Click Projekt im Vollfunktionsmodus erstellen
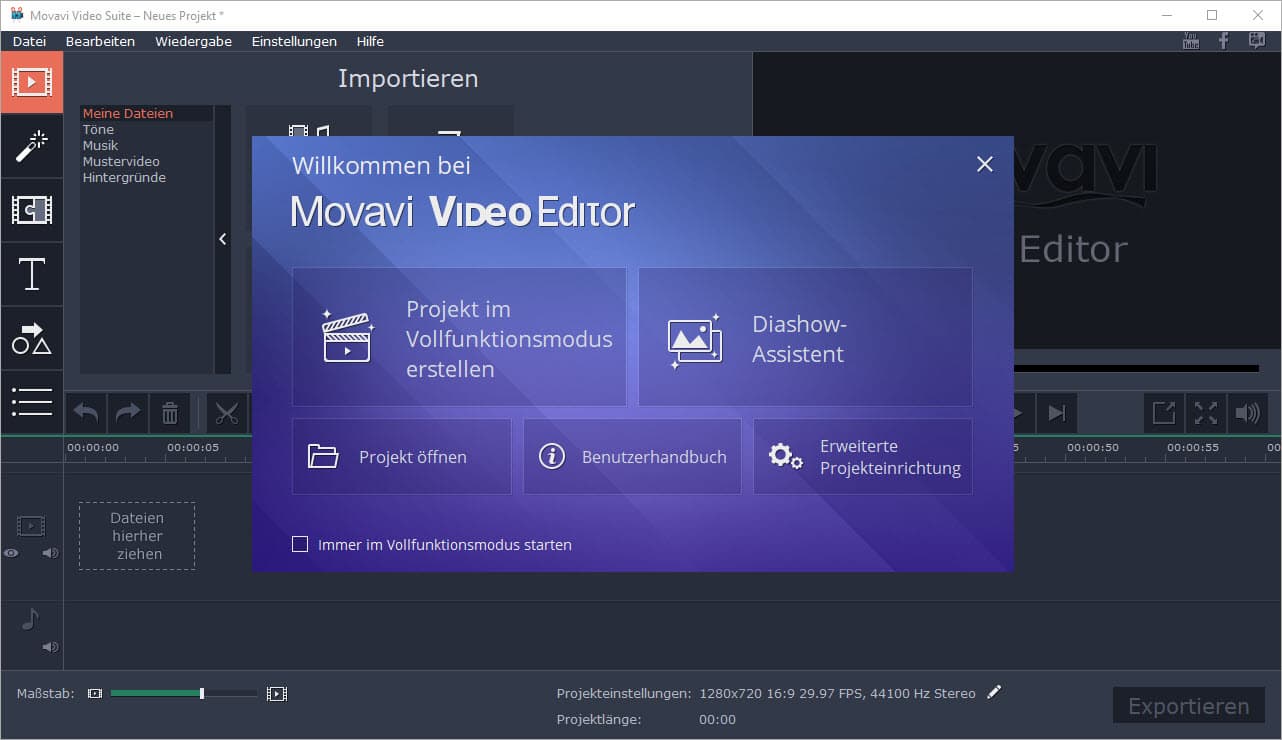 tap(459, 336)
